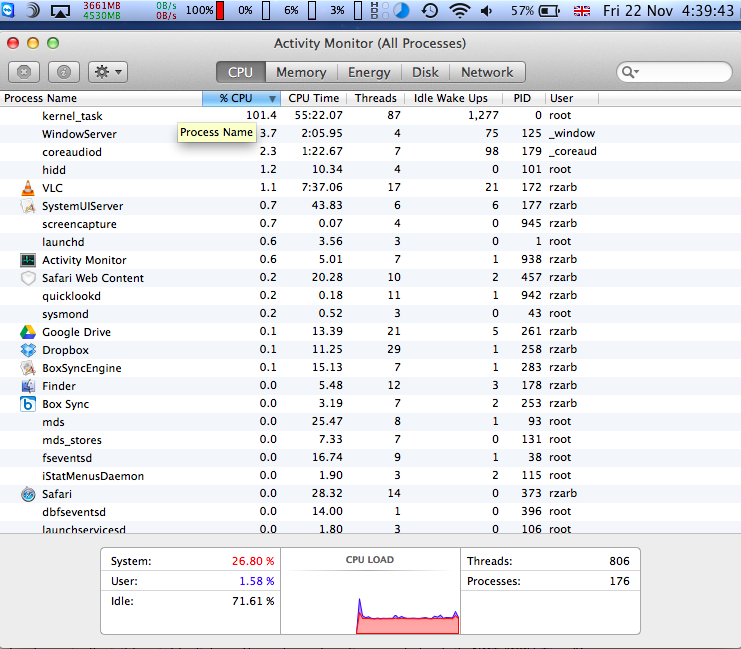Select the mds_stores process row

tap(370, 440)
